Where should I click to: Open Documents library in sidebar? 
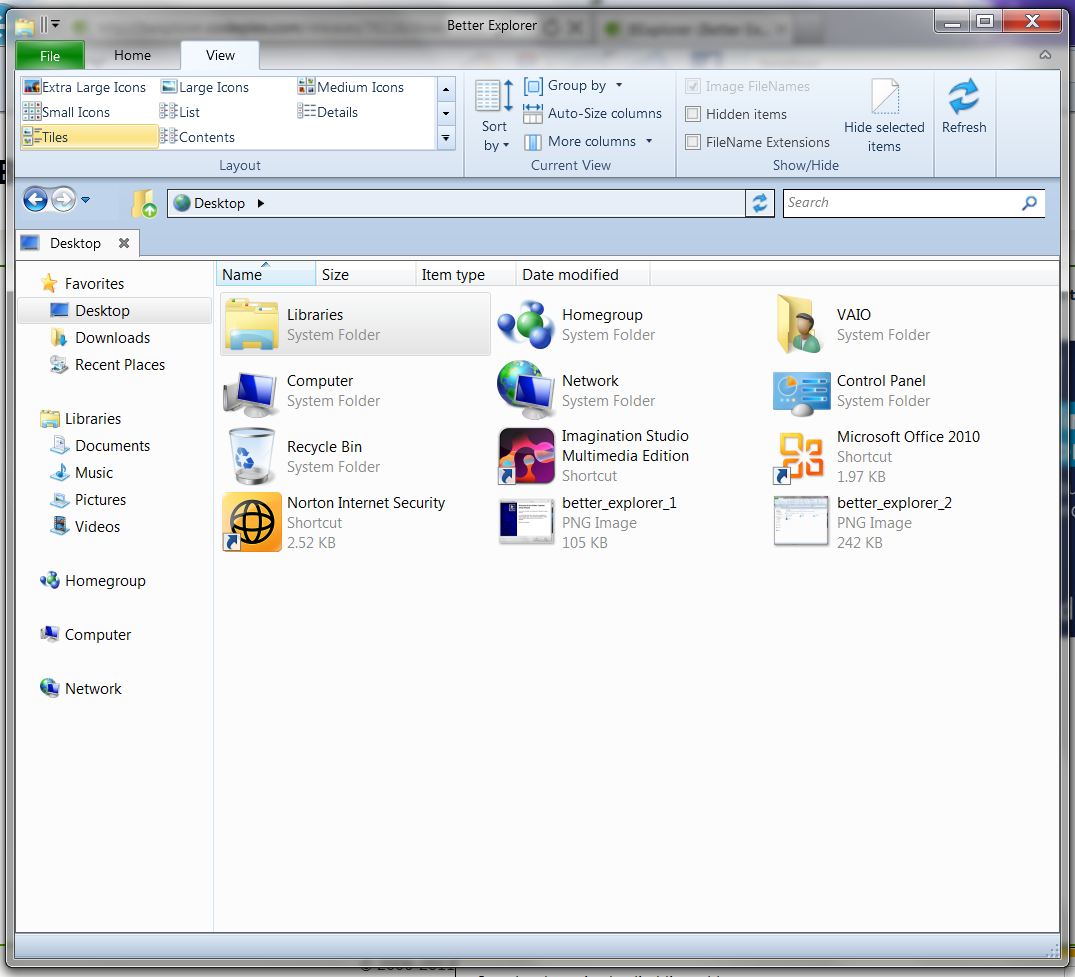(x=99, y=446)
